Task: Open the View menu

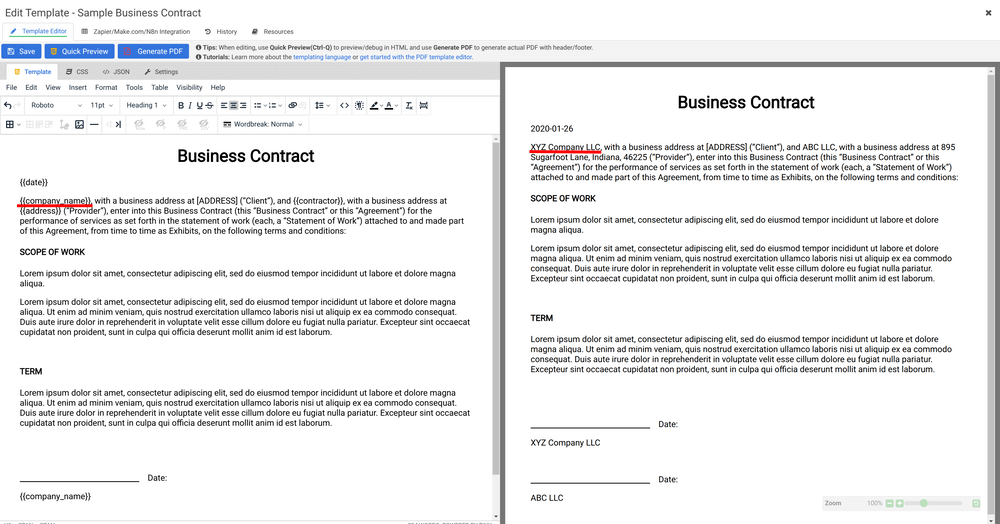Action: tap(53, 87)
